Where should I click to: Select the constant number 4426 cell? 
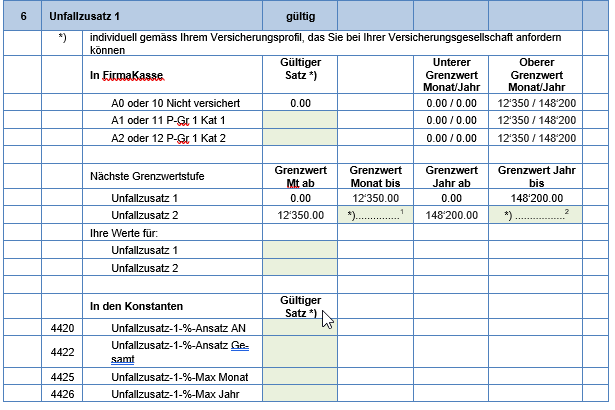click(x=62, y=394)
